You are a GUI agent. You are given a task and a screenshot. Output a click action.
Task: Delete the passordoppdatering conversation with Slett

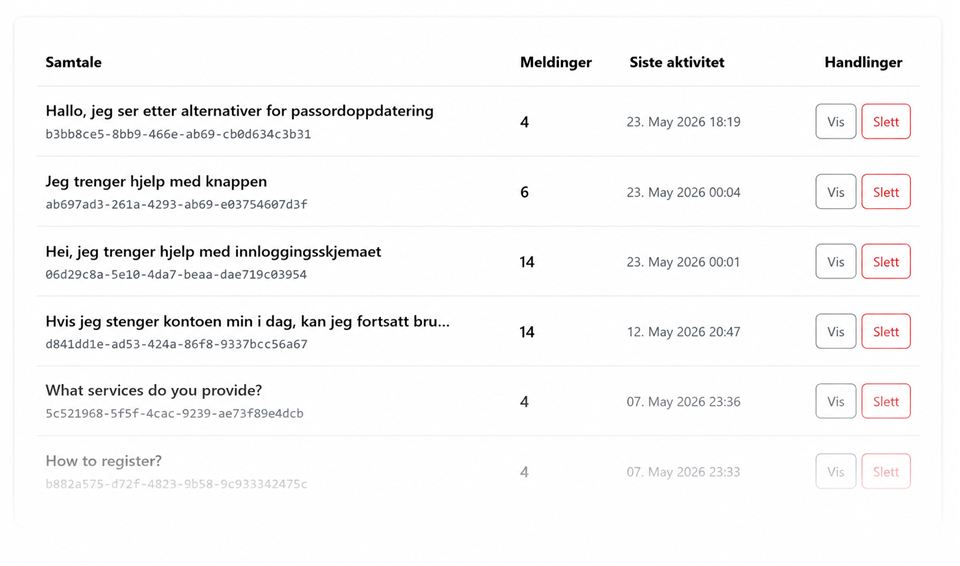coord(886,121)
